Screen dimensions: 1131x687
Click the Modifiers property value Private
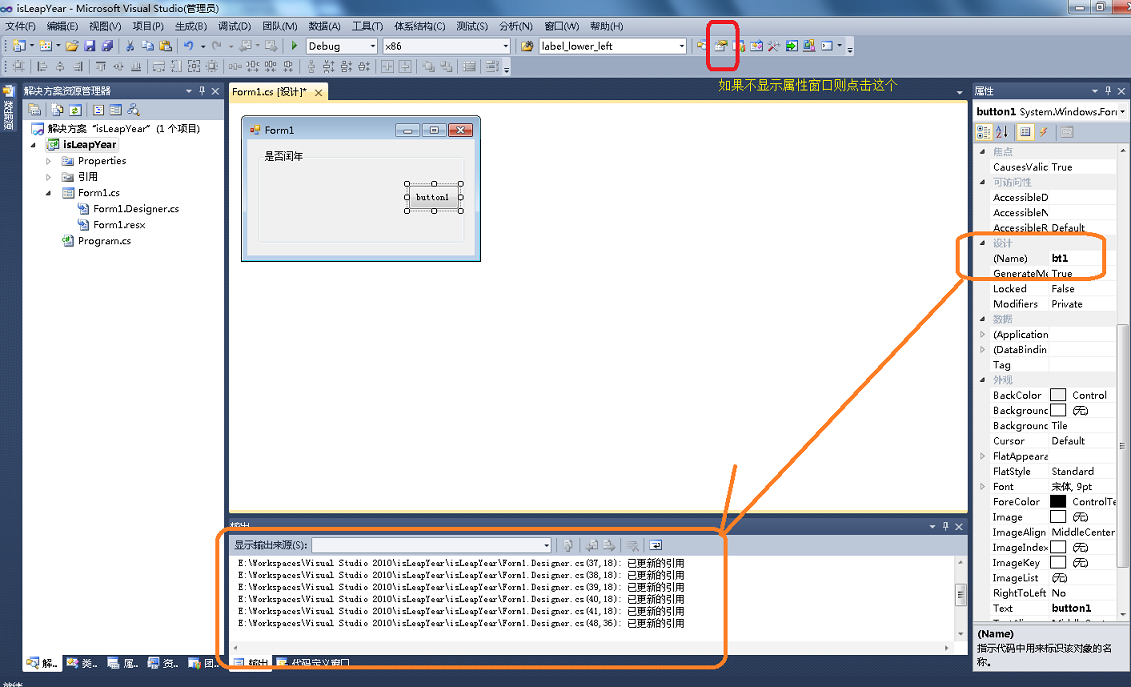point(1082,304)
